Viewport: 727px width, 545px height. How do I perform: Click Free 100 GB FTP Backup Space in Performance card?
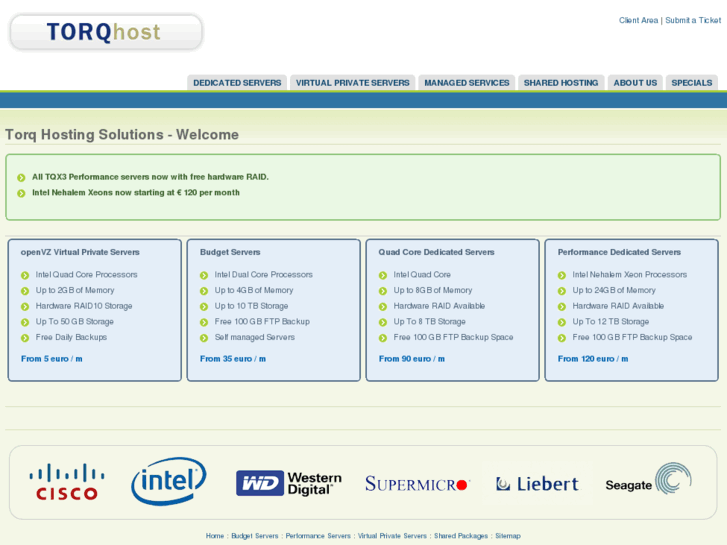click(x=632, y=337)
